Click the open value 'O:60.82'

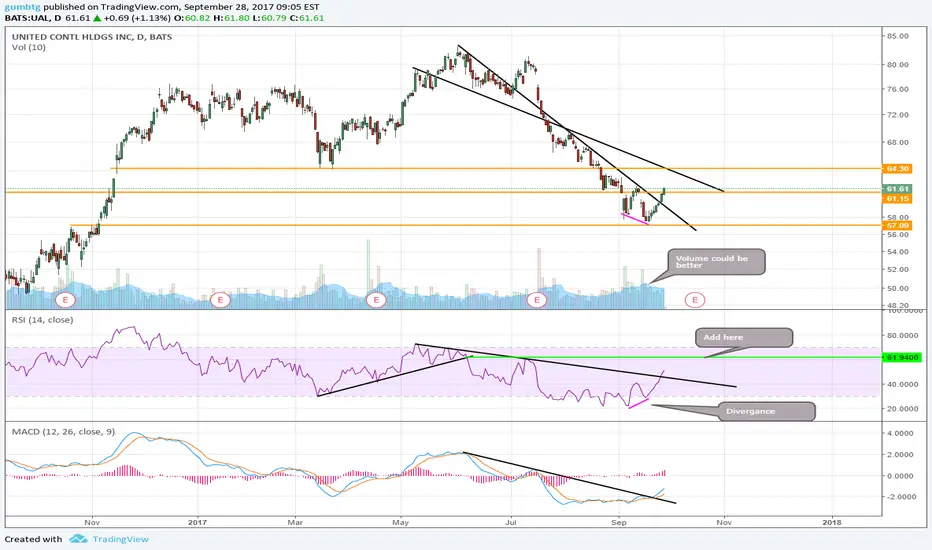(x=194, y=18)
